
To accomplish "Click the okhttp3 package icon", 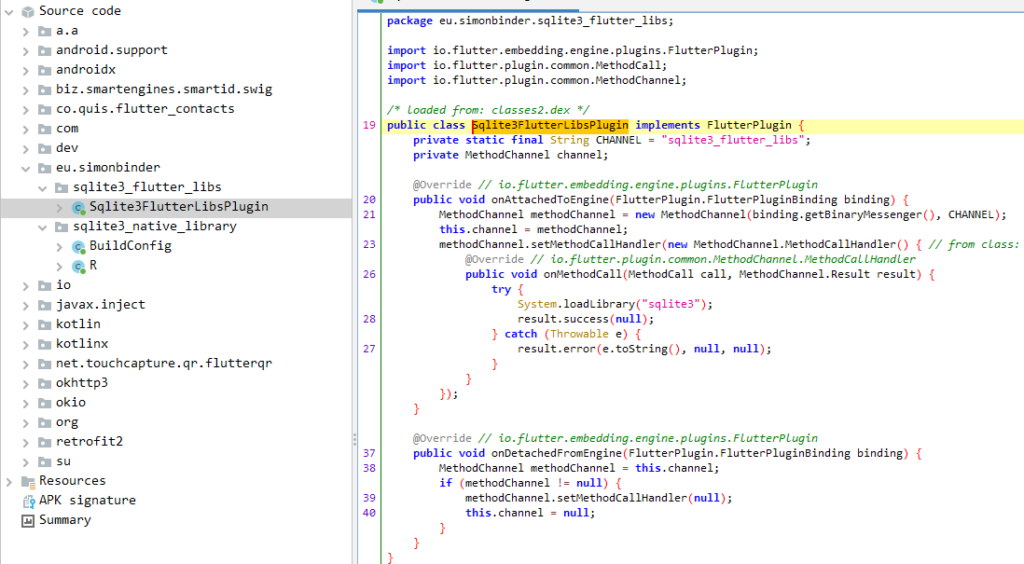I will tap(44, 383).
